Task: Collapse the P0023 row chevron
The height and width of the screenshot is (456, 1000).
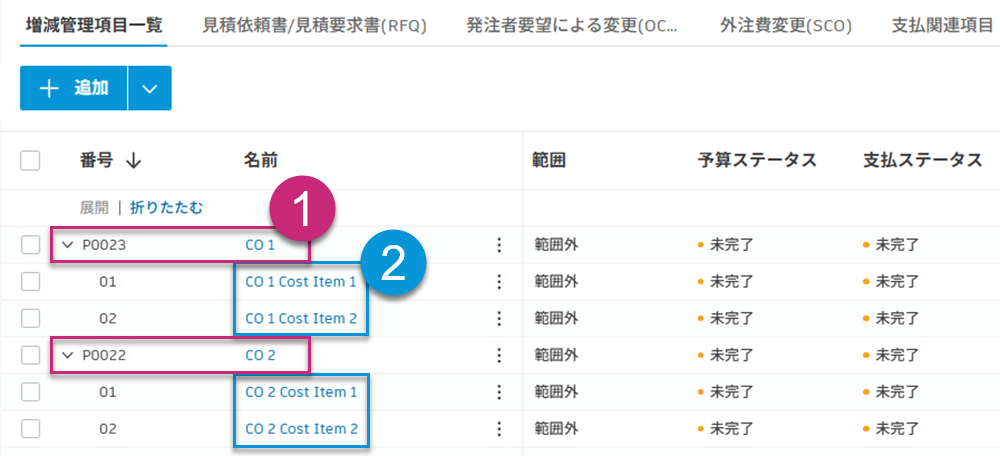Action: (x=68, y=245)
